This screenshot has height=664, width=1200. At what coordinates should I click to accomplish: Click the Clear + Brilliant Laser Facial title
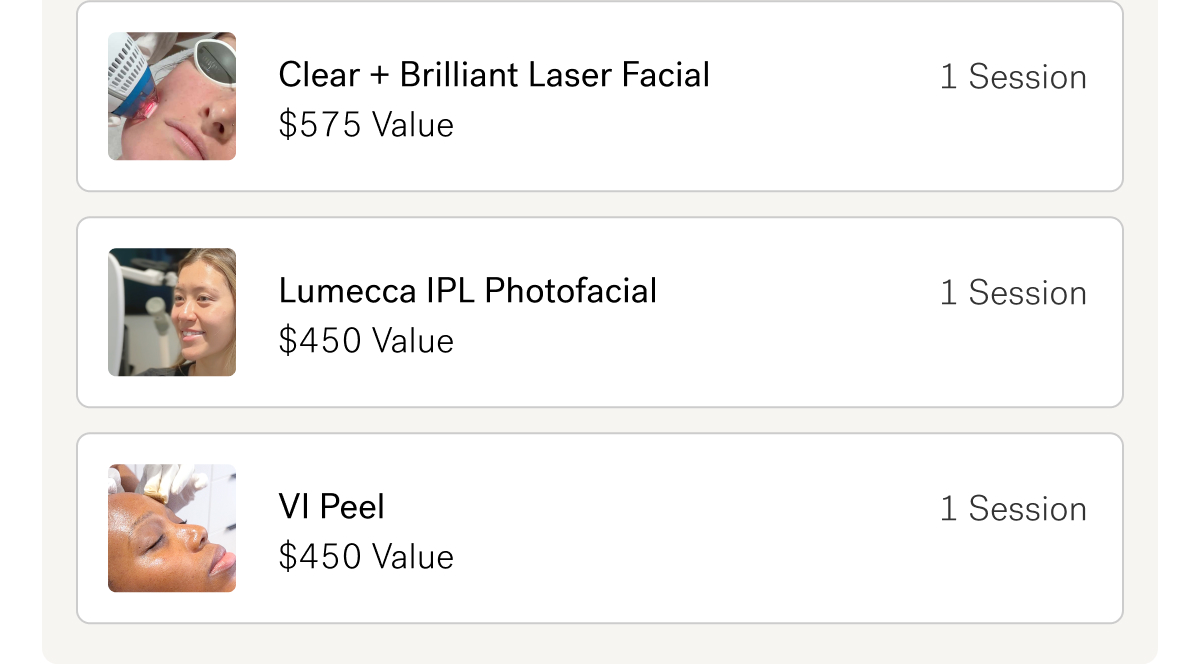point(494,75)
